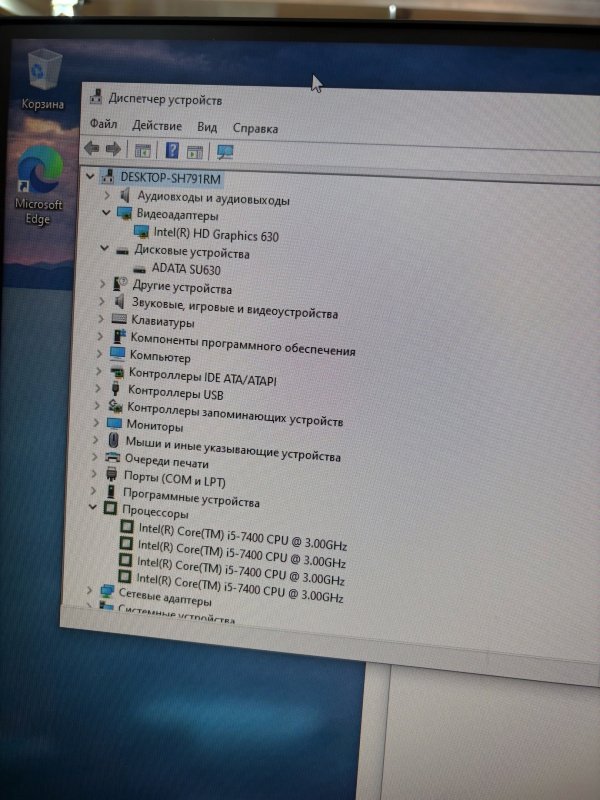Screen dimensions: 600x800
Task: Click the action pane toolbar icon next to Help
Action: pos(194,152)
